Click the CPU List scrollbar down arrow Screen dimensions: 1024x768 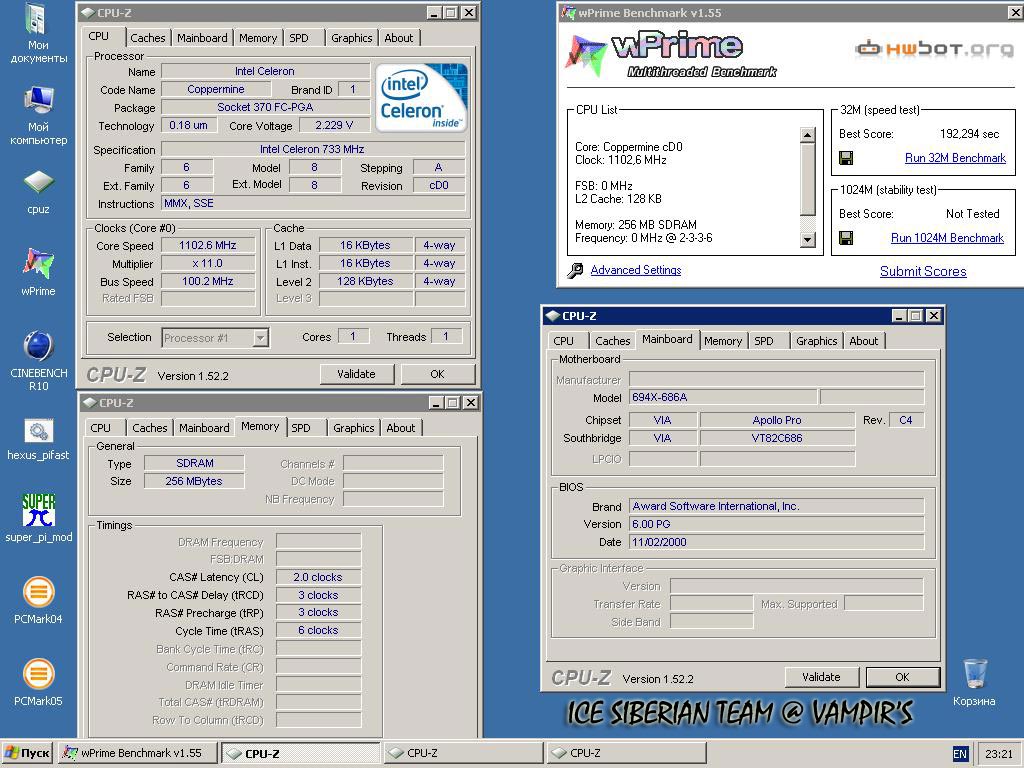click(808, 240)
